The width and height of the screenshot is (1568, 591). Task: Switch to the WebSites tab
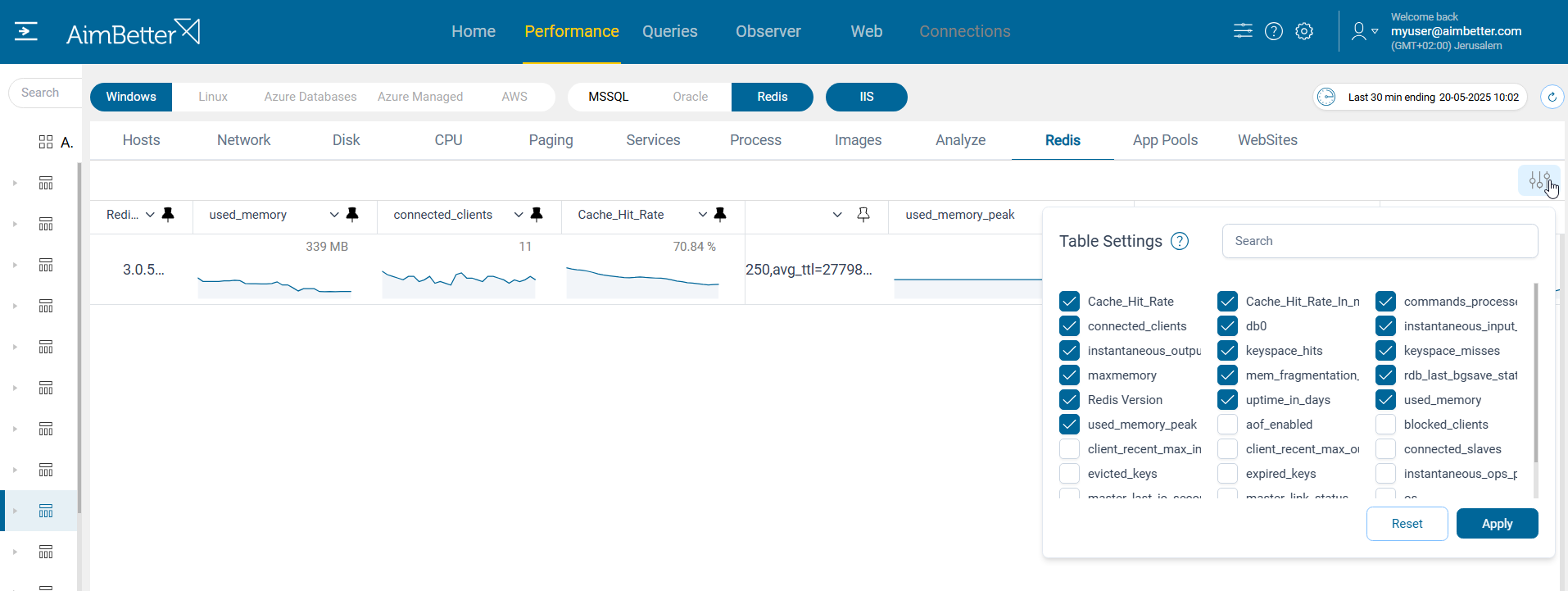click(x=1267, y=140)
